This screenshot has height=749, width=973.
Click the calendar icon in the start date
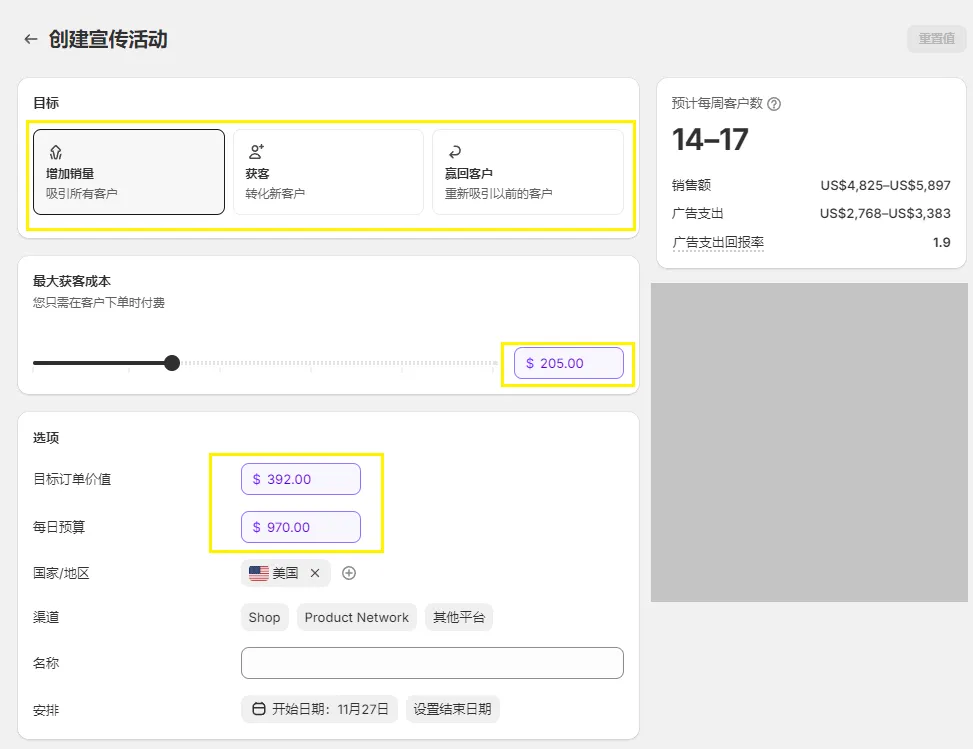point(258,709)
